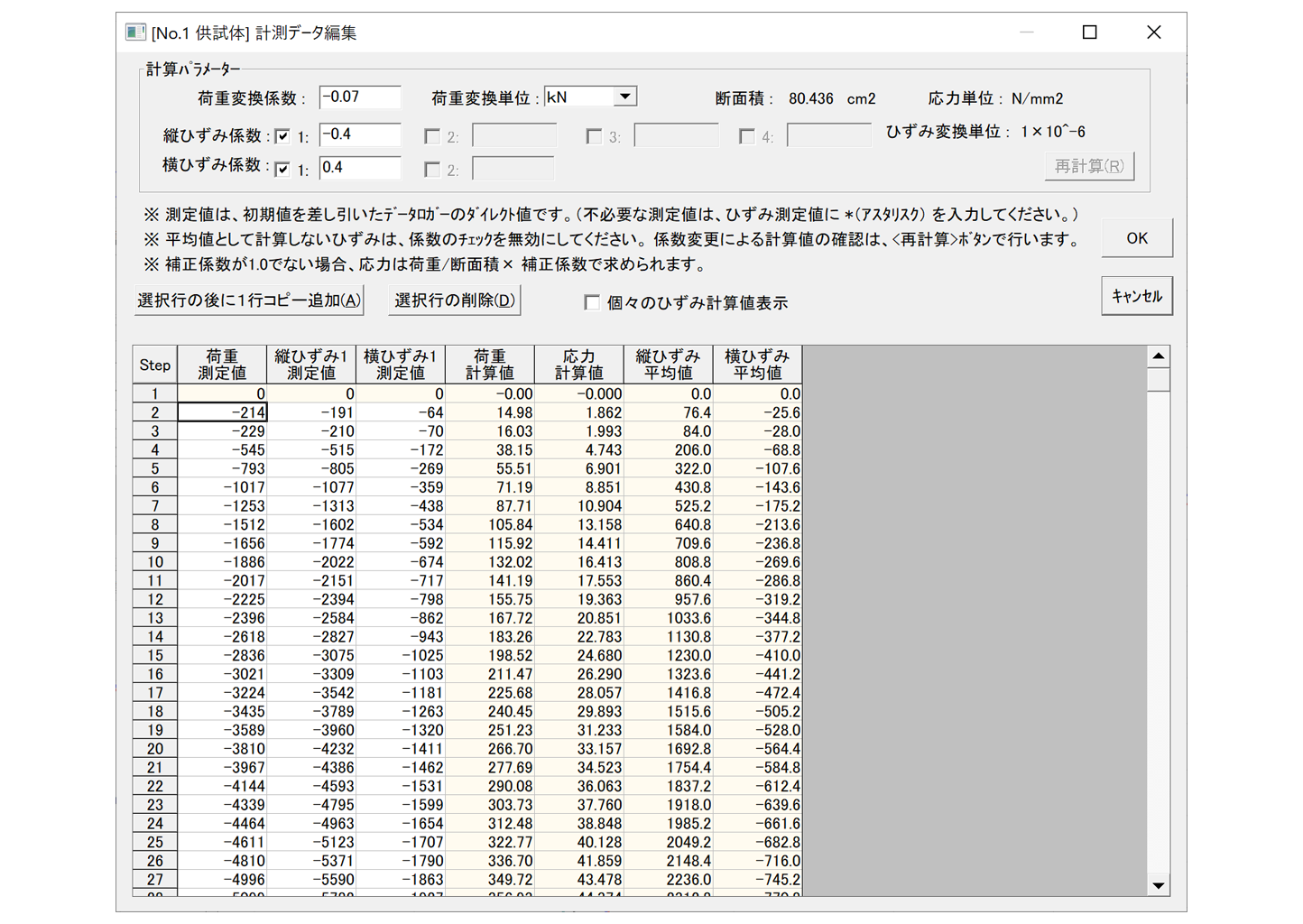
Task: Click the application icon in the title bar
Action: (135, 32)
